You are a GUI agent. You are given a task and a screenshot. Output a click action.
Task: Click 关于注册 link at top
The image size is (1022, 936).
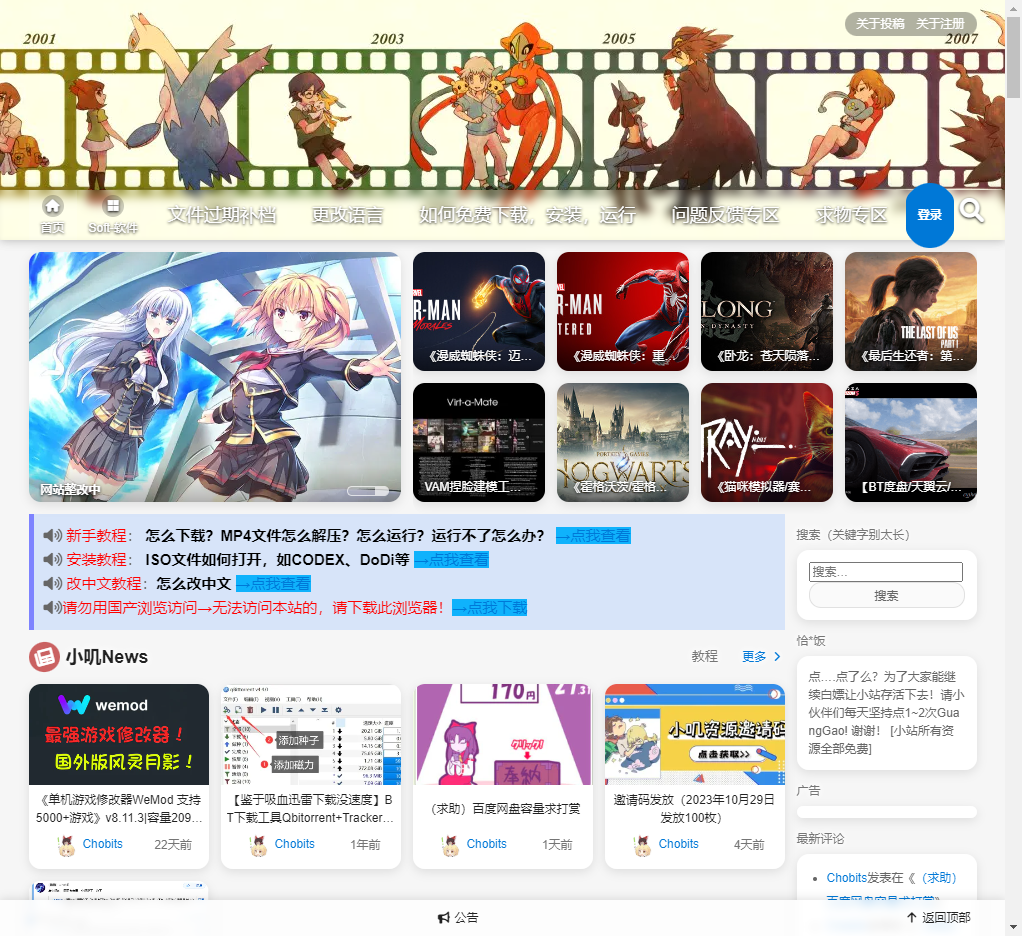pyautogui.click(x=940, y=23)
